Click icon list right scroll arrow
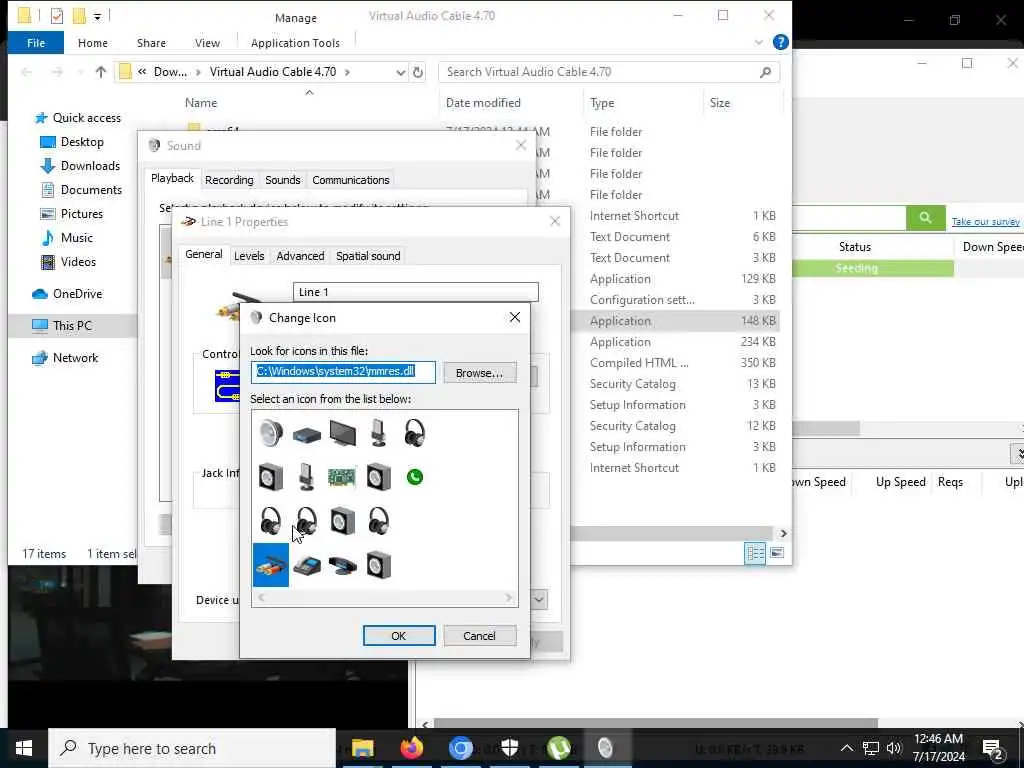This screenshot has height=768, width=1024. (x=508, y=598)
